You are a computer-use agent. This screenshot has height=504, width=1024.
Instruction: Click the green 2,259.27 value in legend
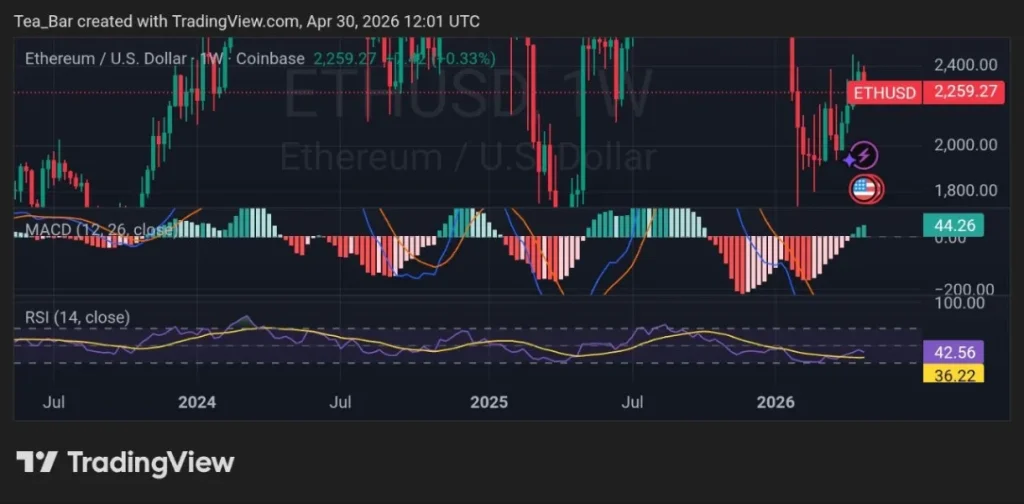tap(345, 59)
